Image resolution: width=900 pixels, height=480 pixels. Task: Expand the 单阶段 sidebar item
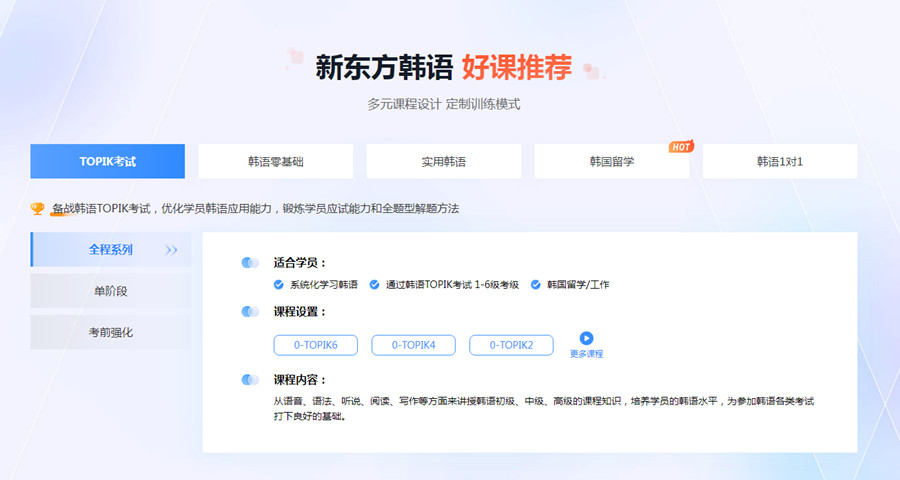tap(110, 291)
